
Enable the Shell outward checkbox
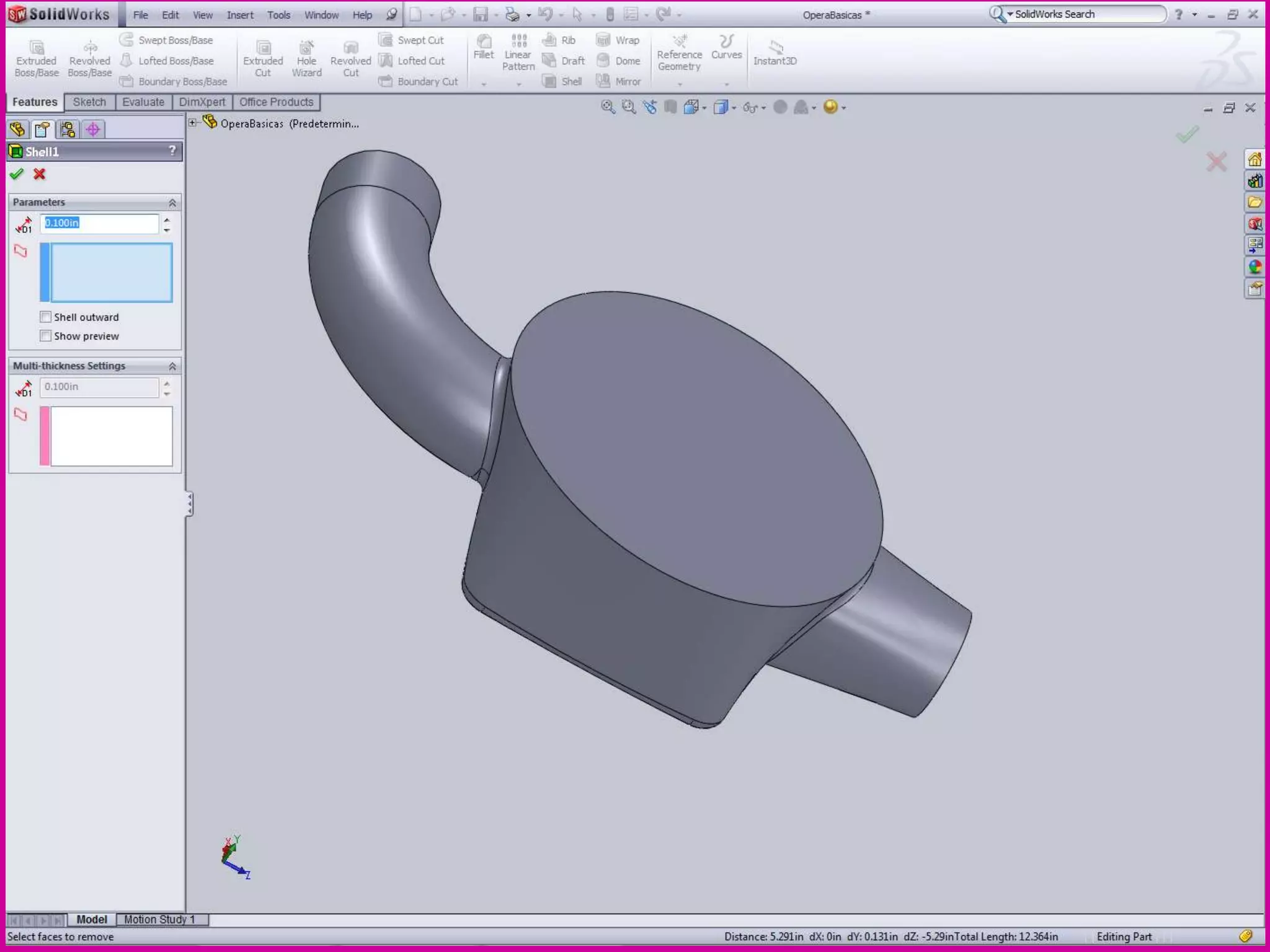coord(46,317)
